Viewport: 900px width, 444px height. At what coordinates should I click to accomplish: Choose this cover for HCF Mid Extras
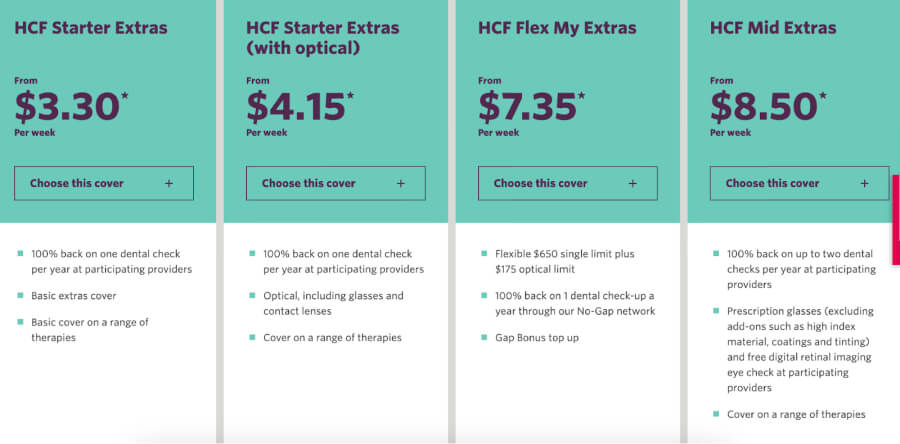coord(772,184)
